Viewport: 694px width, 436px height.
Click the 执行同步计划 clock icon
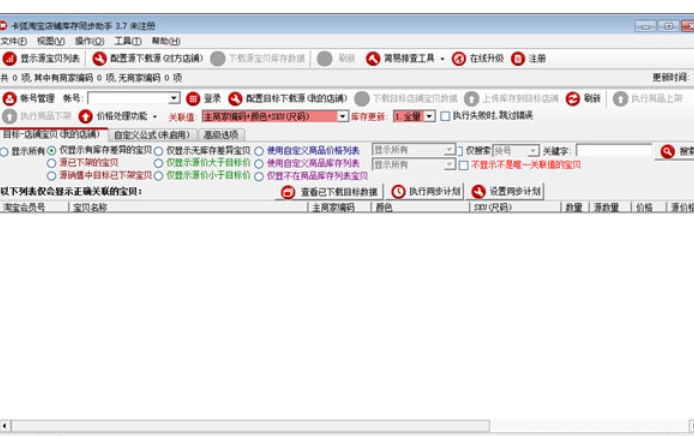pos(398,192)
